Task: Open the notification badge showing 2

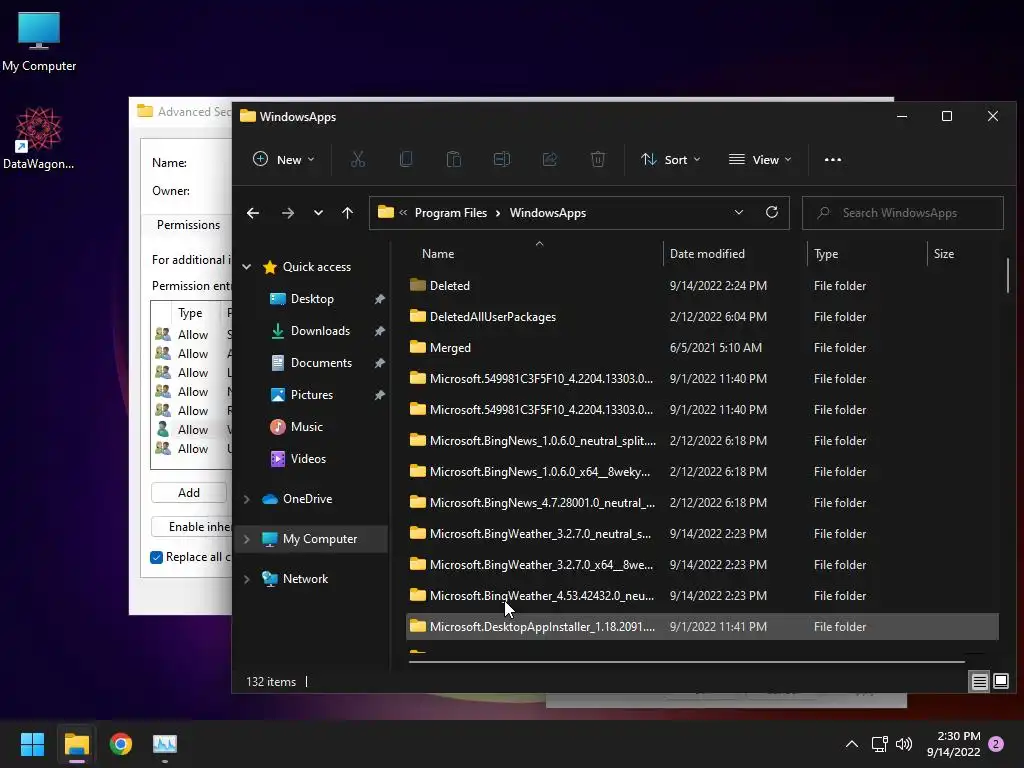Action: point(996,744)
